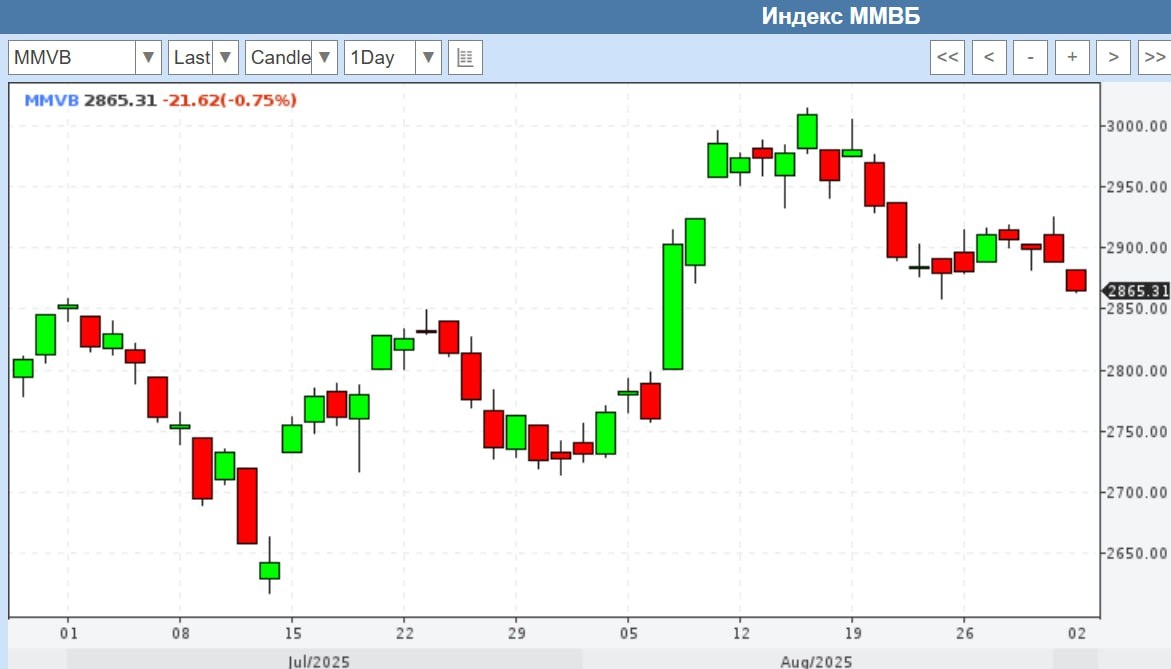
Task: Click the 26 date label on time axis
Action: (x=965, y=633)
